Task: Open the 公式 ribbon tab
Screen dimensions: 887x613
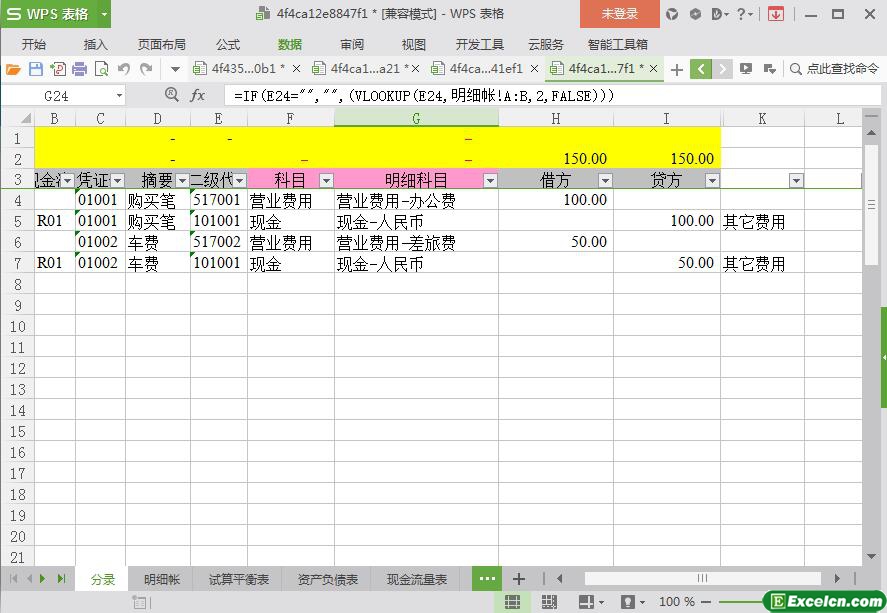Action: click(227, 44)
